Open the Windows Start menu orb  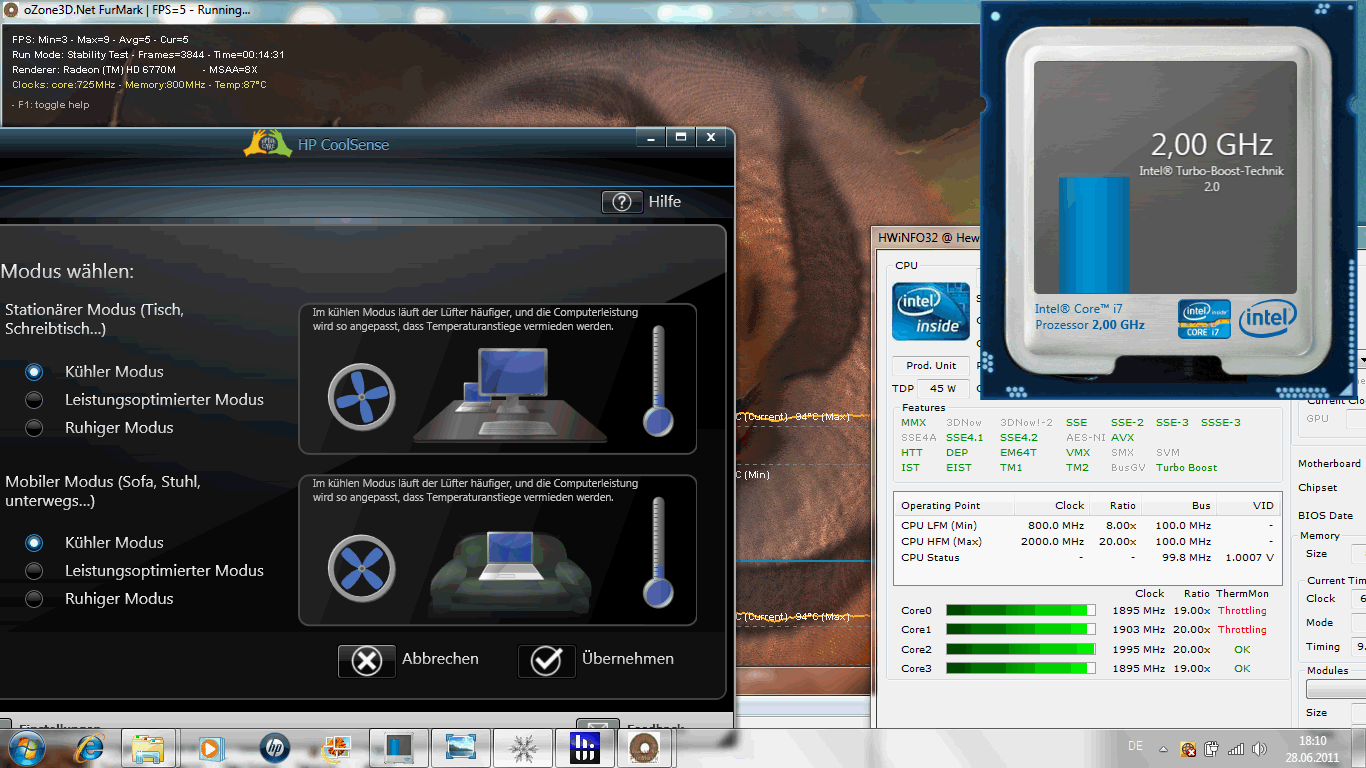click(x=25, y=748)
